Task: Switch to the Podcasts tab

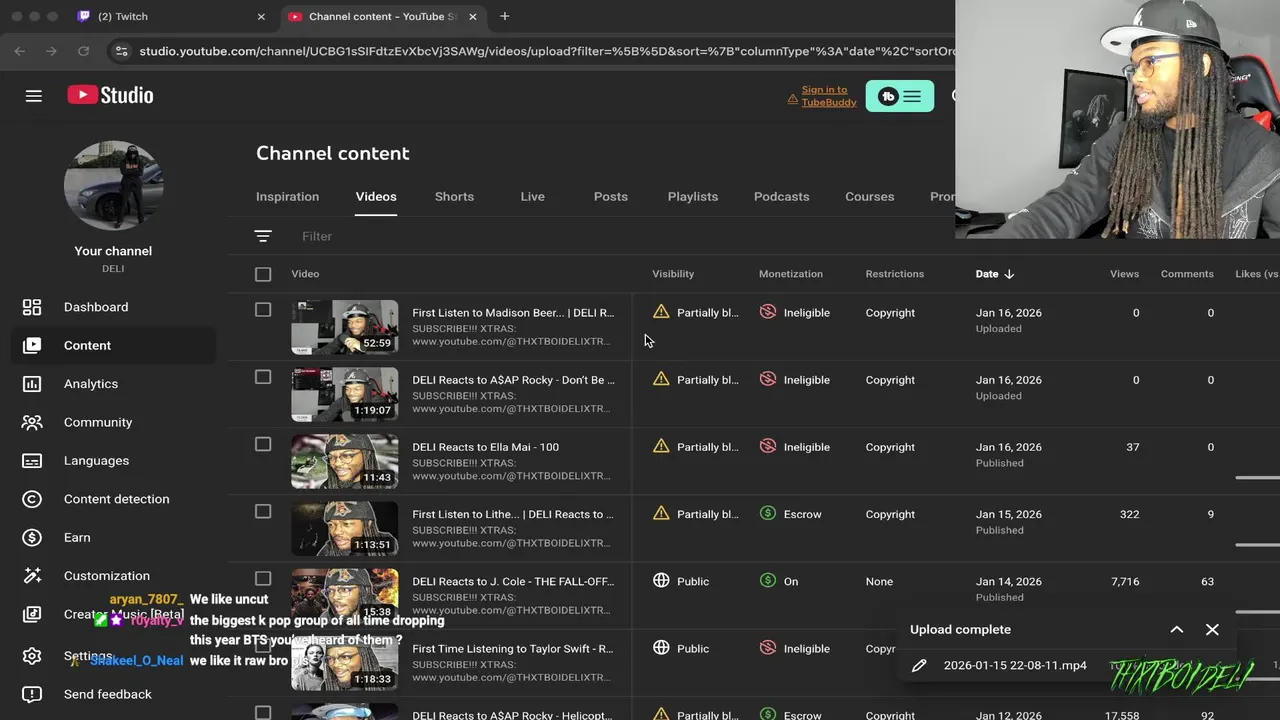Action: point(781,196)
